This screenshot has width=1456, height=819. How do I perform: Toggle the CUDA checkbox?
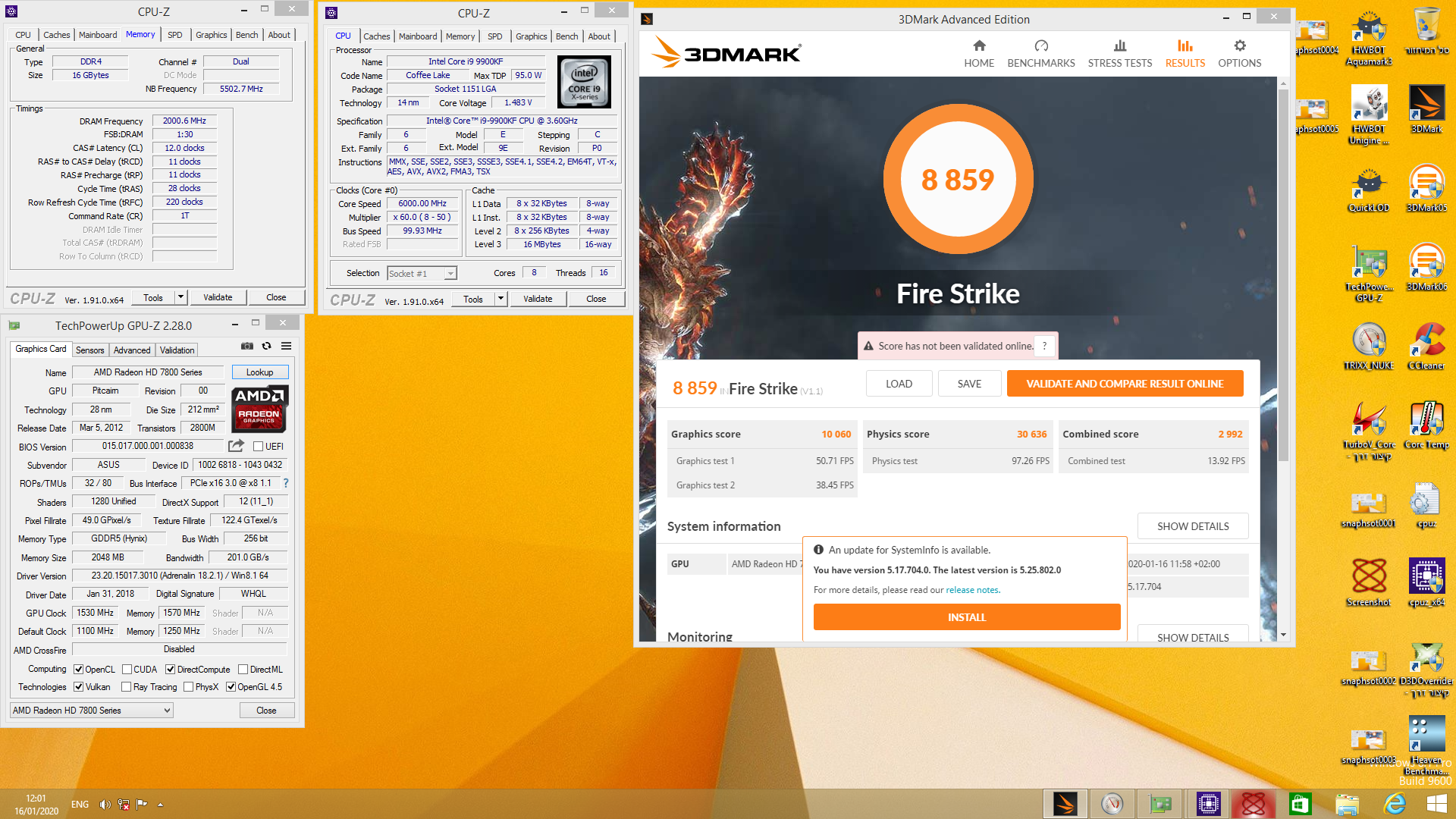pos(127,670)
